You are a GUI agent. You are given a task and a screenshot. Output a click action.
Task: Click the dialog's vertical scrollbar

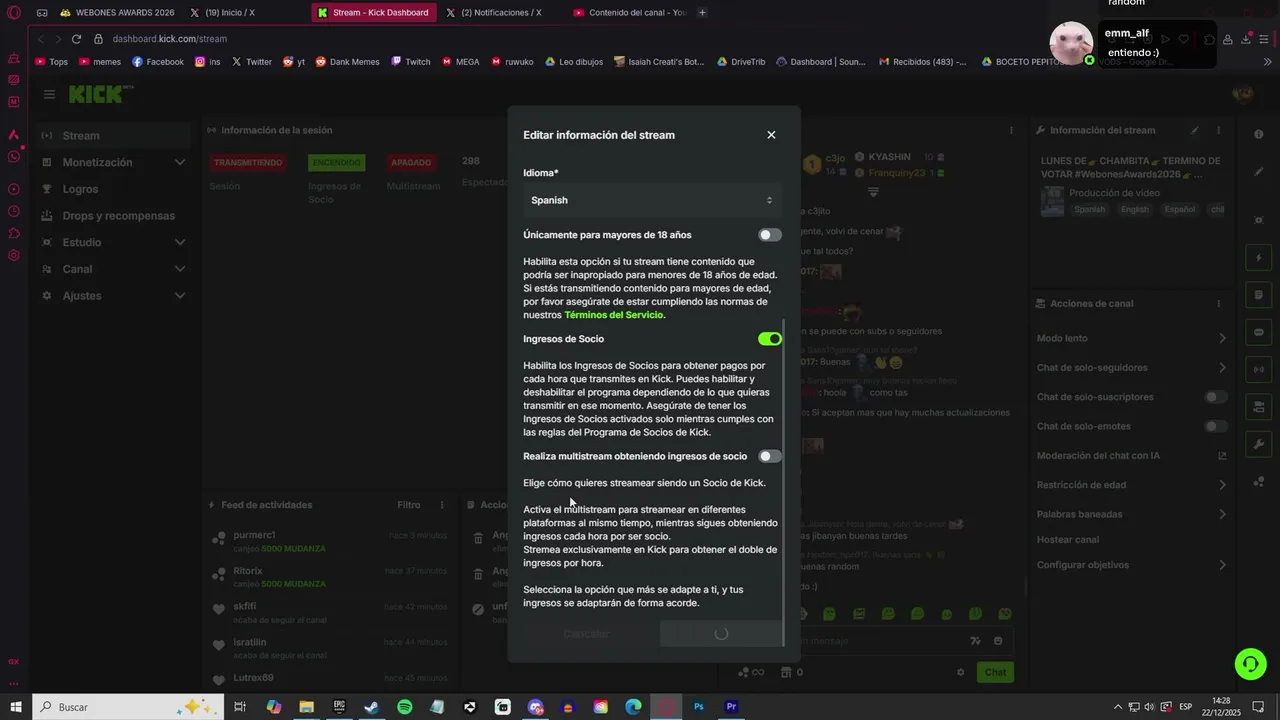tap(783, 483)
